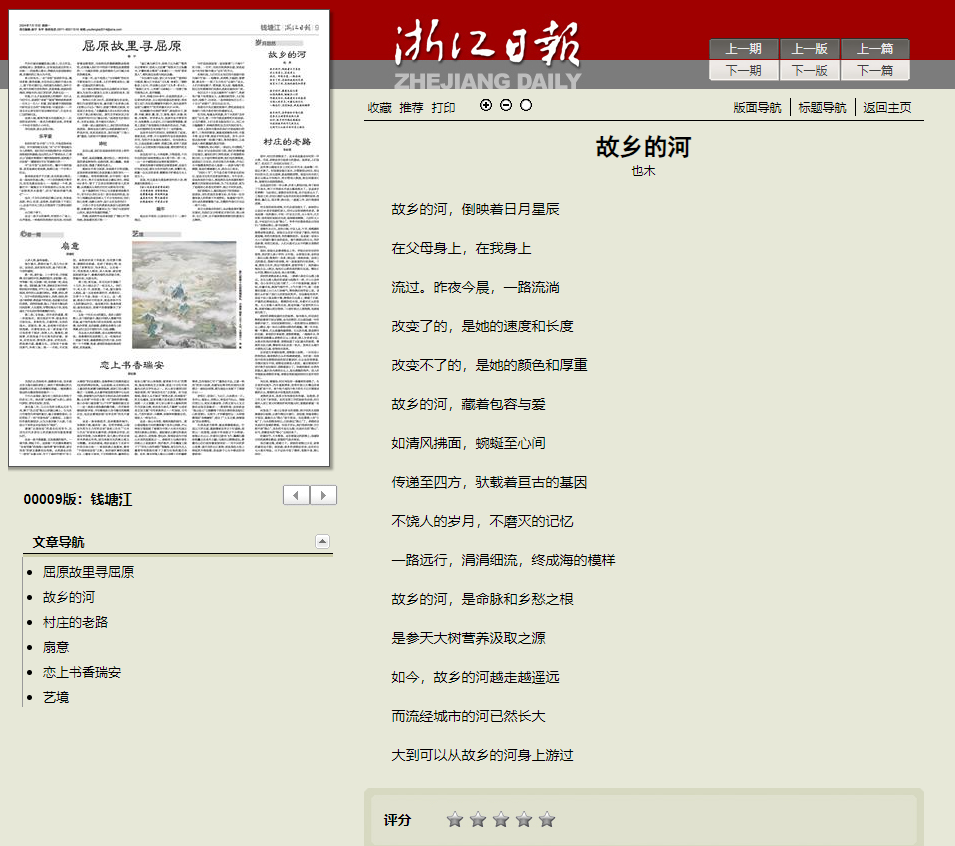The image size is (955, 846).
Task: Rate the article five stars
Action: pos(547,819)
